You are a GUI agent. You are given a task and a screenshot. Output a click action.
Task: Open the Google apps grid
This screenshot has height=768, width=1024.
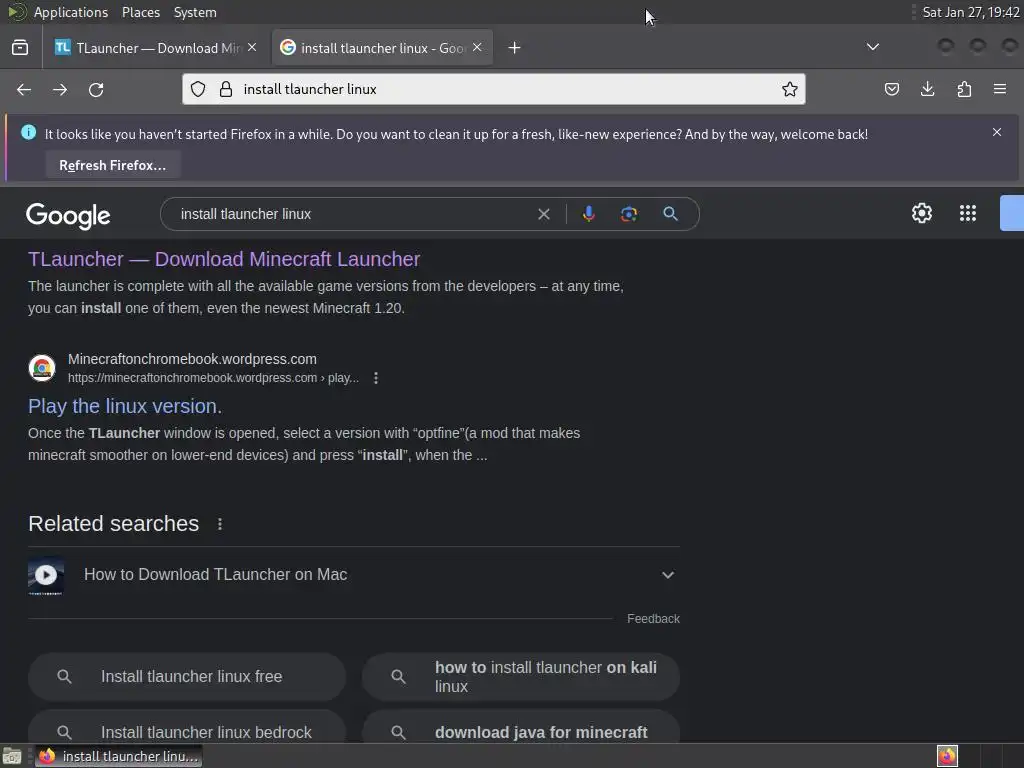[x=968, y=214]
